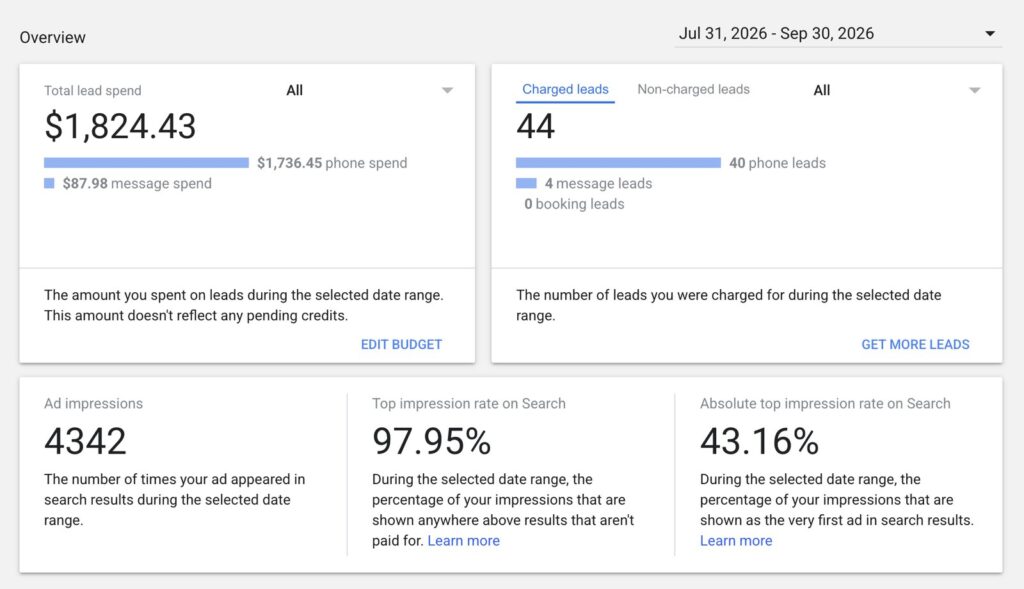The height and width of the screenshot is (589, 1024).
Task: Click the $1,736.45 phone spend text
Action: (x=332, y=163)
